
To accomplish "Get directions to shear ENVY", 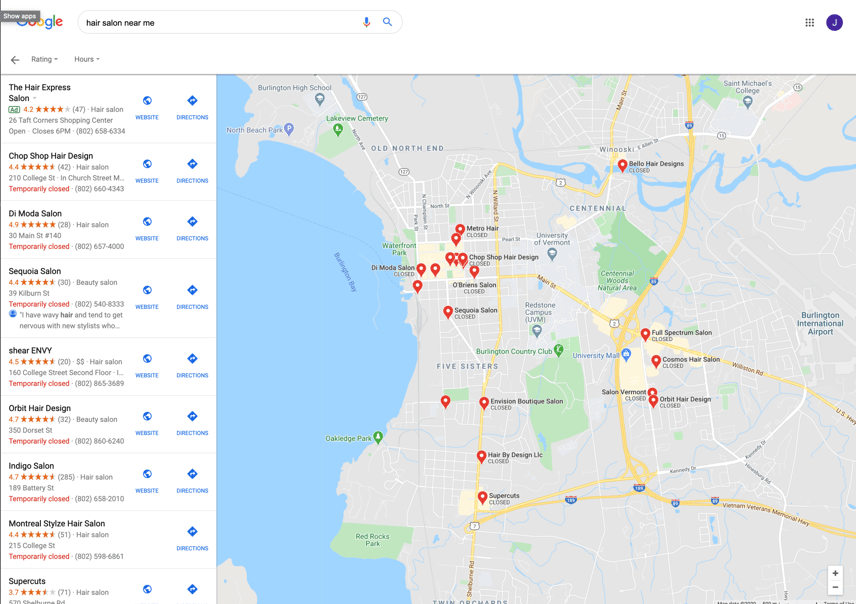I will click(x=192, y=366).
